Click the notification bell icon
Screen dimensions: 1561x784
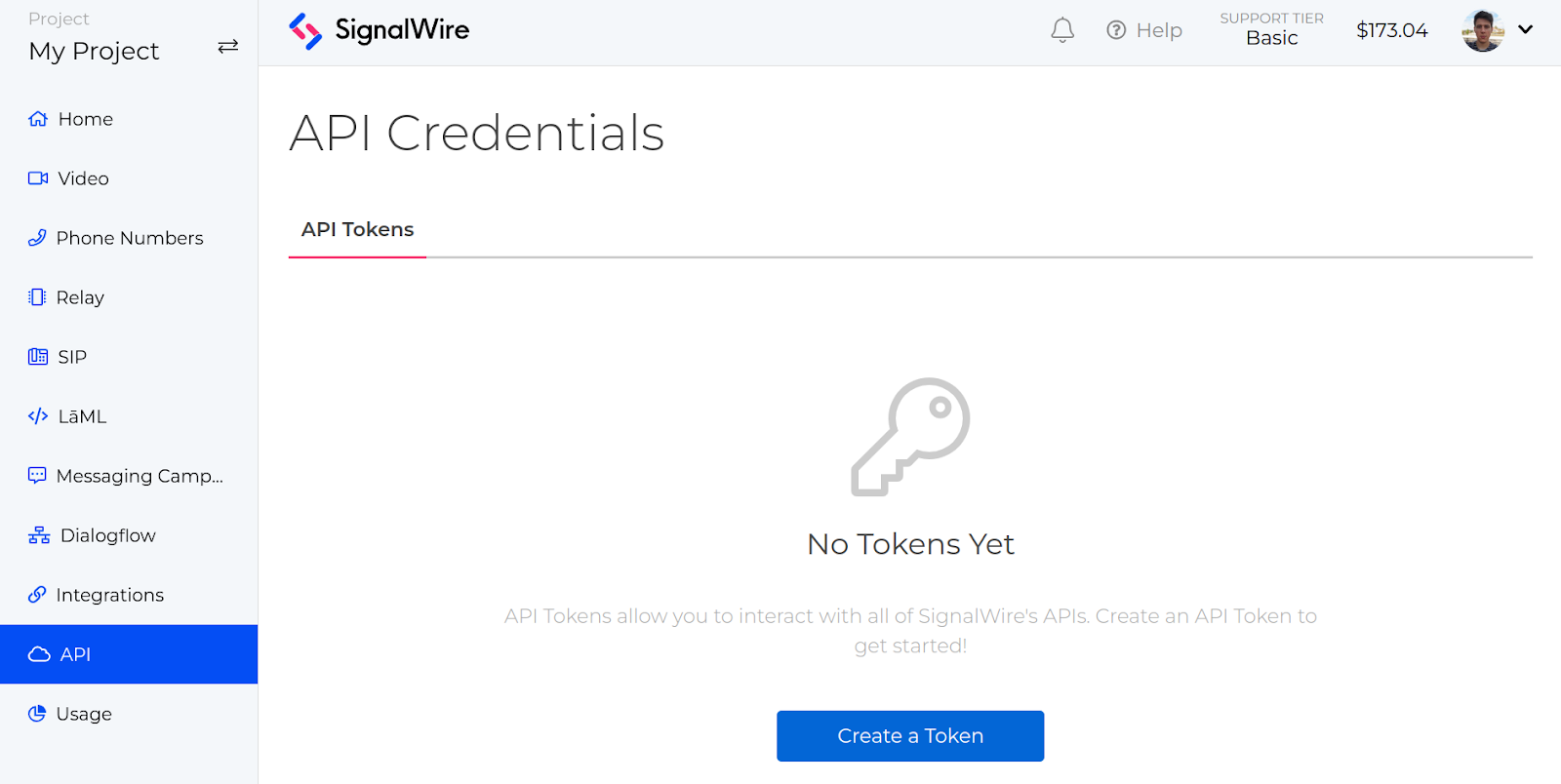pyautogui.click(x=1062, y=30)
